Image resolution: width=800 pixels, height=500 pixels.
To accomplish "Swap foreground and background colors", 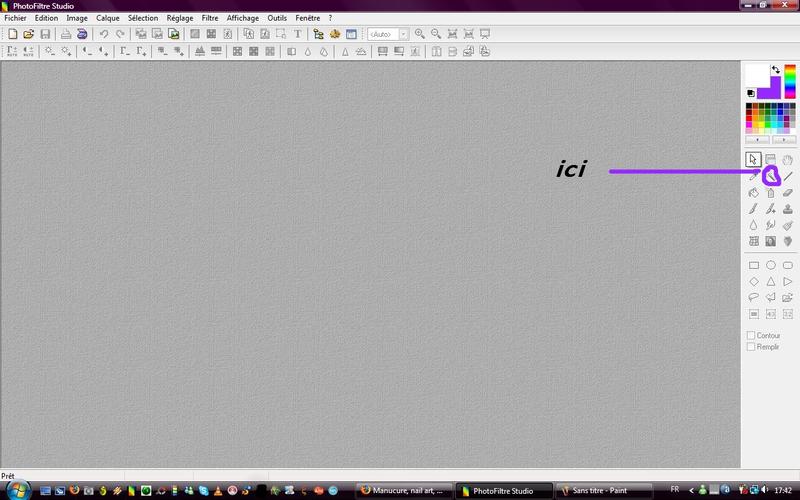I will pos(775,69).
